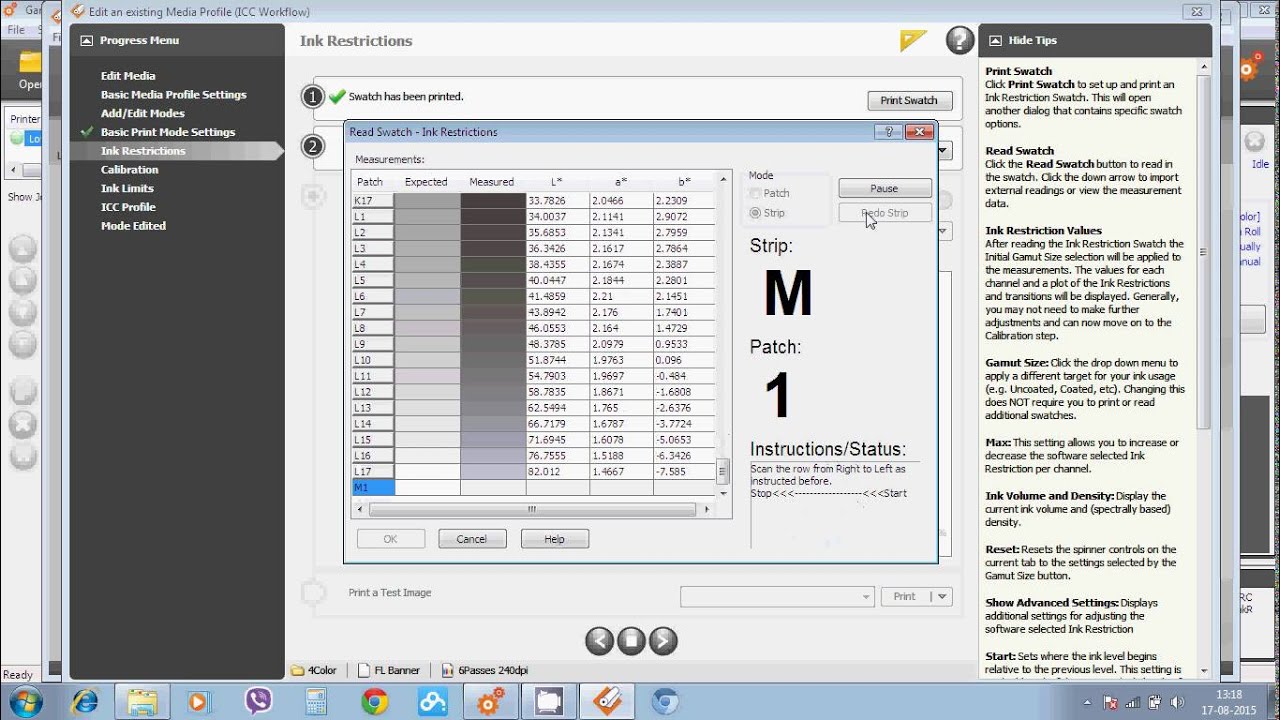Click the 82.012 L* value cell
1280x720 pixels.
coord(557,472)
